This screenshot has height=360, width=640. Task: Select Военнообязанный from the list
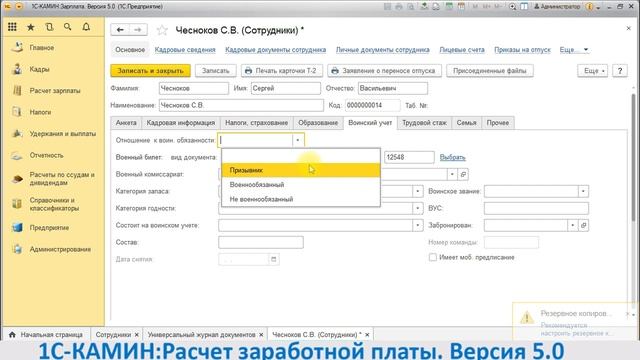coord(301,185)
